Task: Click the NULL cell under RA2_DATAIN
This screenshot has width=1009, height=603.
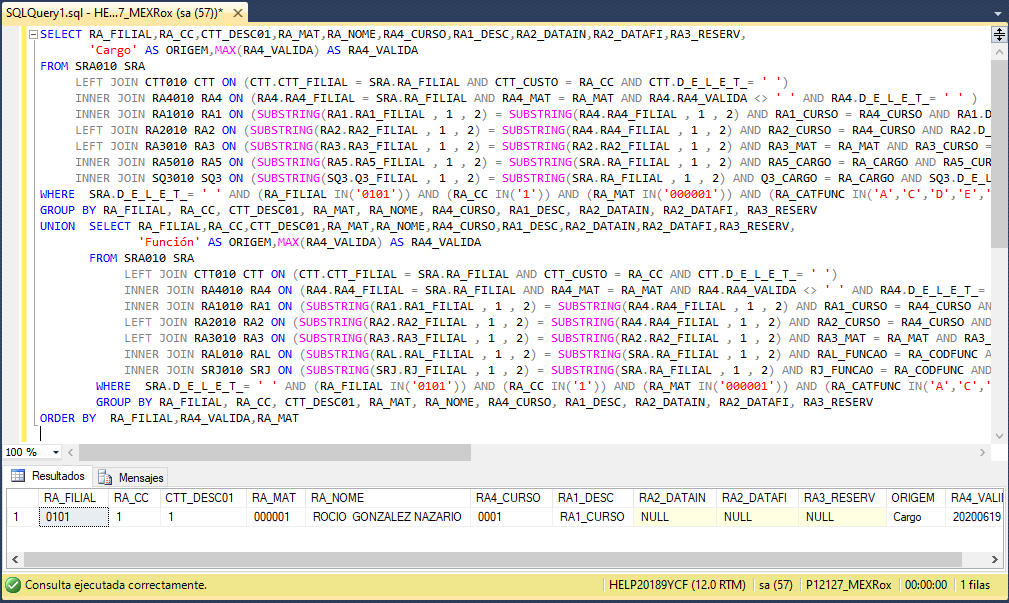Action: click(674, 517)
